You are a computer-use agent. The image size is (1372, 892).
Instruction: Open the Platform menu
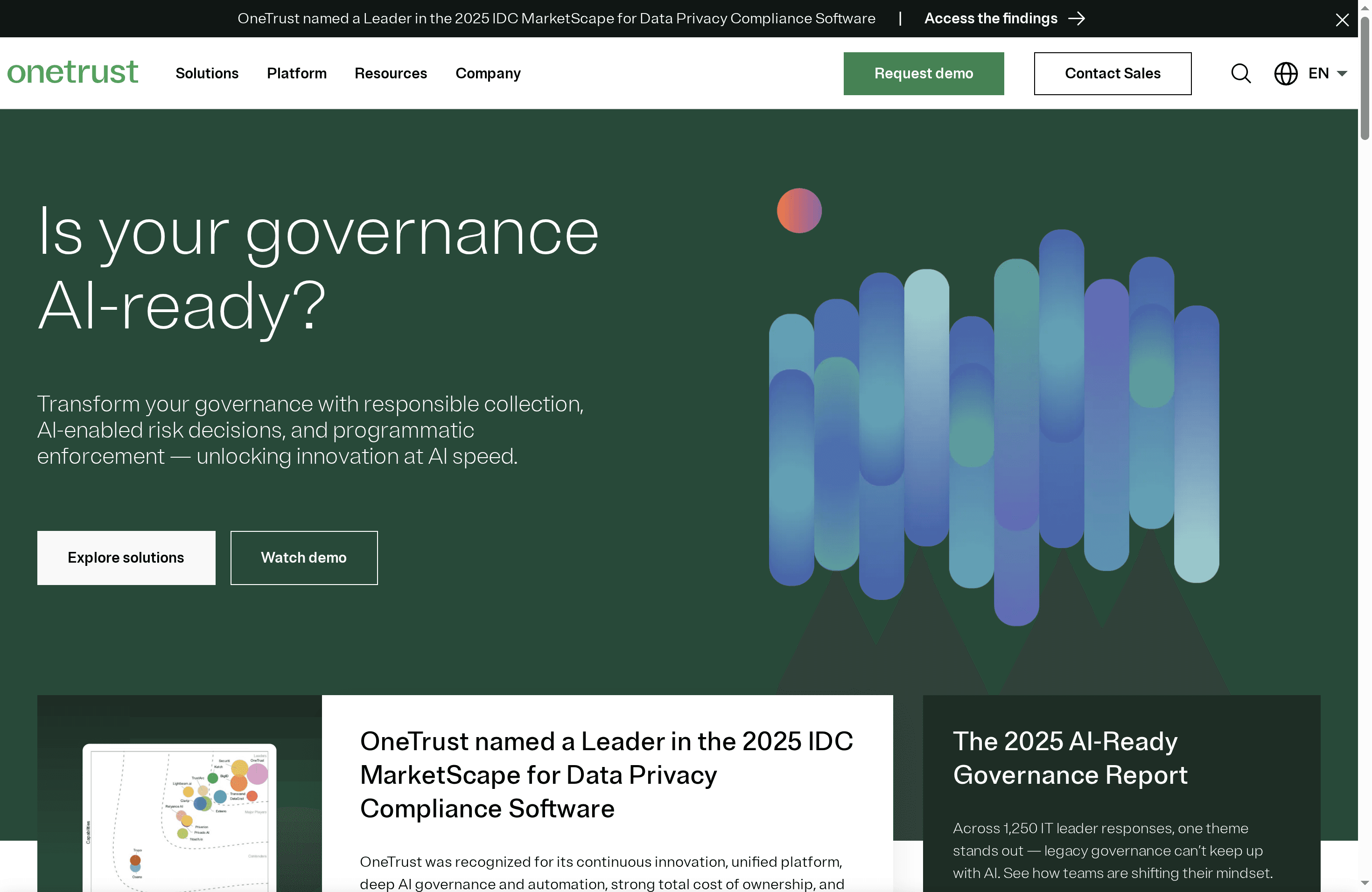coord(296,73)
